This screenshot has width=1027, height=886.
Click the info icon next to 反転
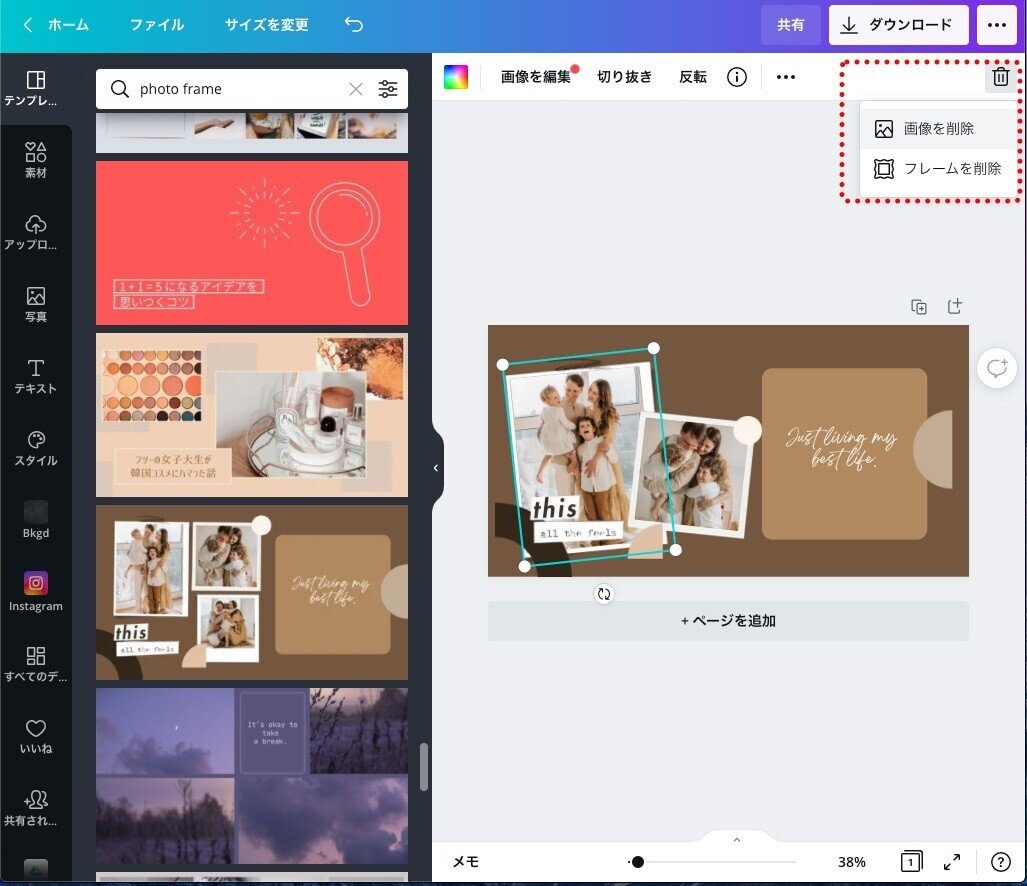pyautogui.click(x=737, y=76)
